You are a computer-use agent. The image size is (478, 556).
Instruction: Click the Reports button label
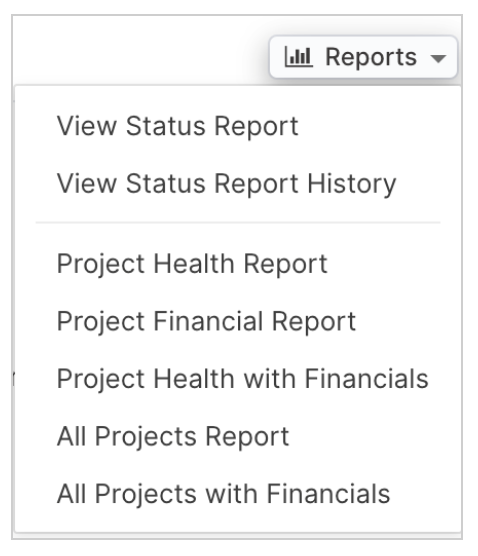pyautogui.click(x=371, y=57)
